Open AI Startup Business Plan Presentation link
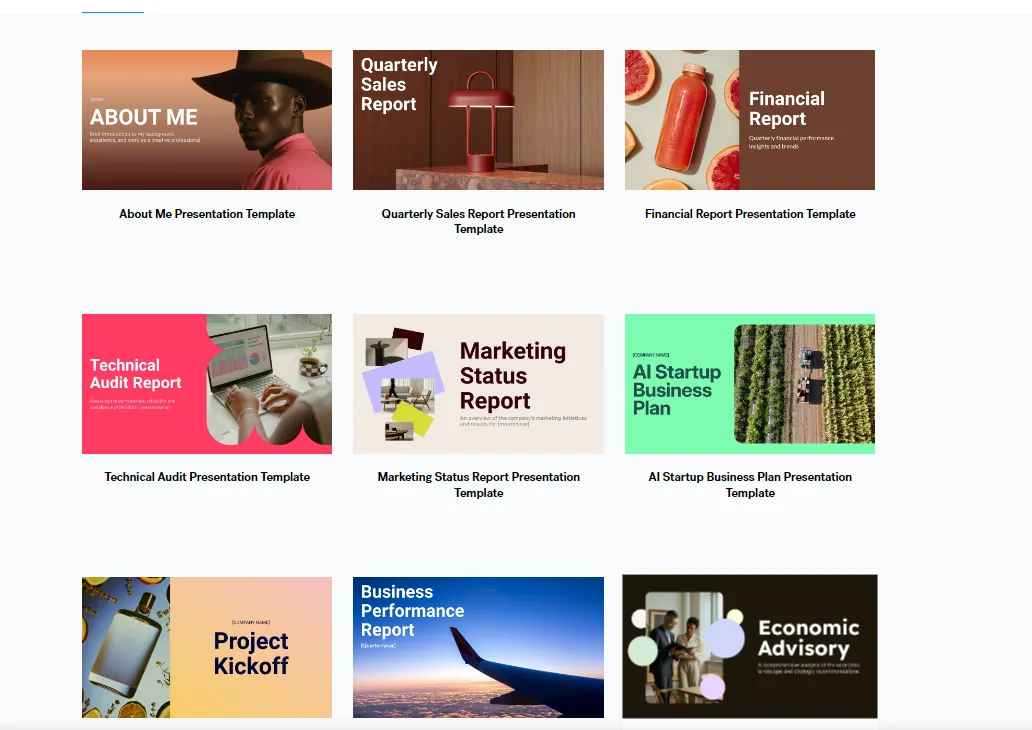 coord(750,484)
